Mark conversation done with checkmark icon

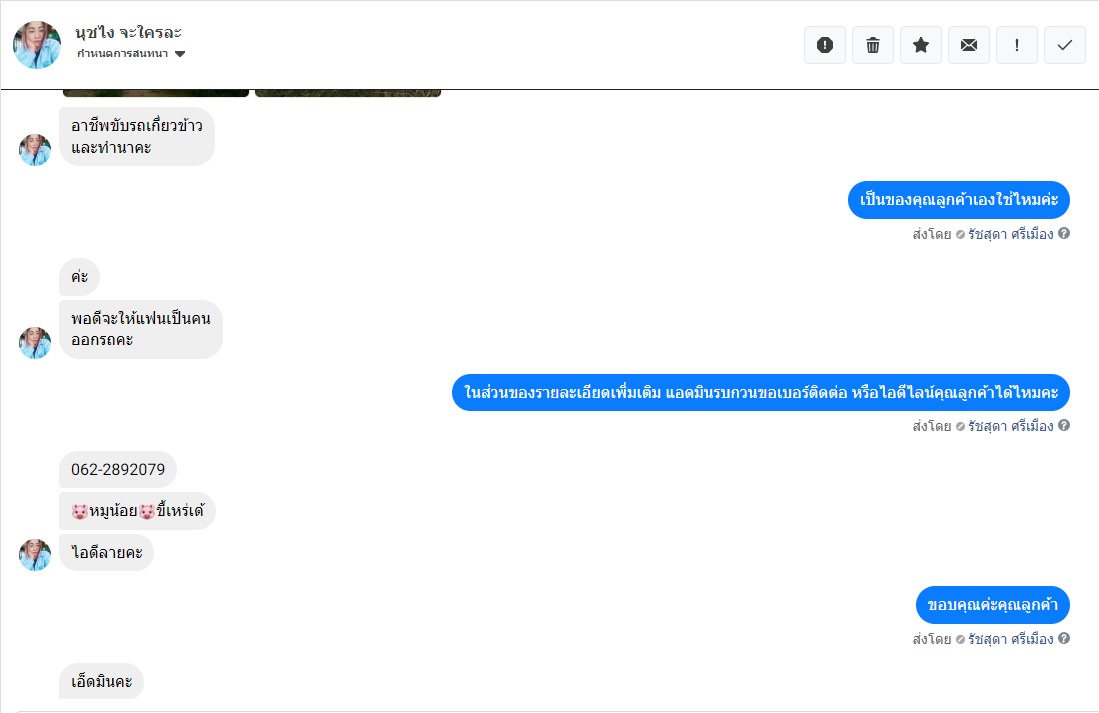point(1065,45)
